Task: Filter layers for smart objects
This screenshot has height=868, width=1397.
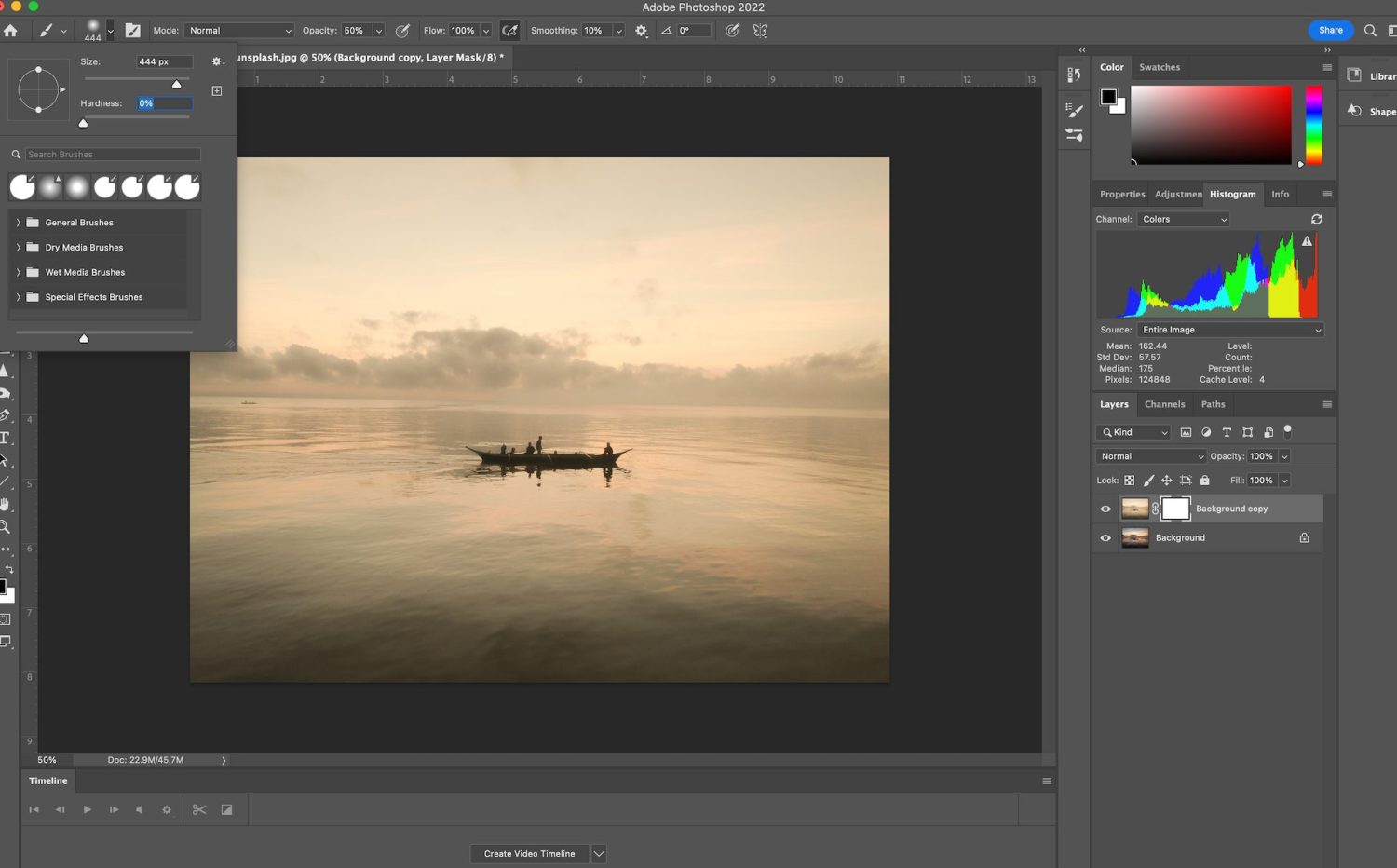Action: (1268, 432)
